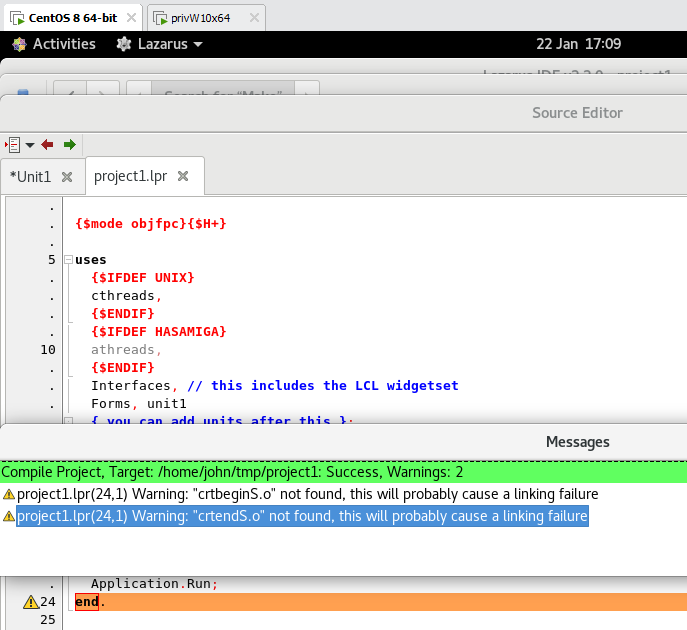
Task: Click warning icon beside crtbeginS.o message
Action: pos(9,494)
